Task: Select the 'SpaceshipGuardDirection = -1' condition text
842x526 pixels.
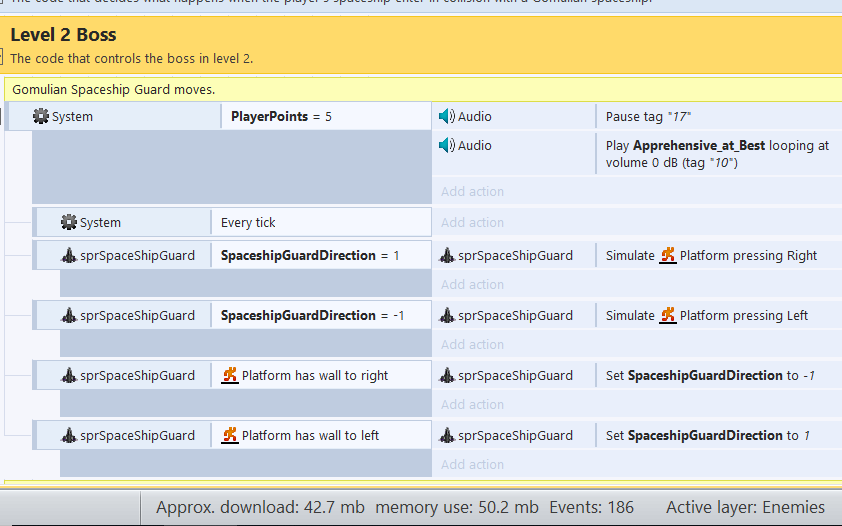Action: click(312, 316)
